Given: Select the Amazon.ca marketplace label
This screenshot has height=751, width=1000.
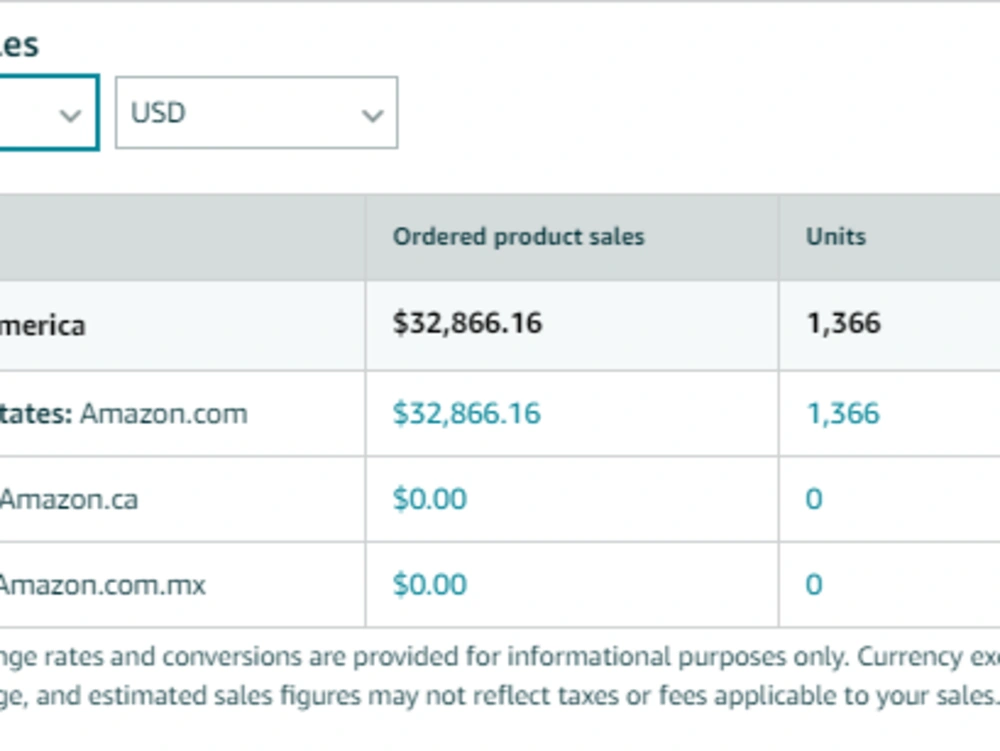Looking at the screenshot, I should point(69,499).
